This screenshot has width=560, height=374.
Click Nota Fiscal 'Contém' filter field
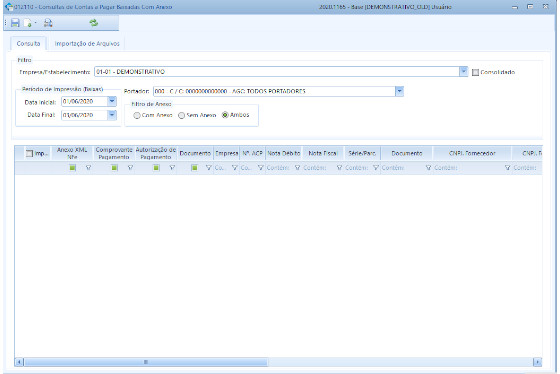[x=320, y=168]
